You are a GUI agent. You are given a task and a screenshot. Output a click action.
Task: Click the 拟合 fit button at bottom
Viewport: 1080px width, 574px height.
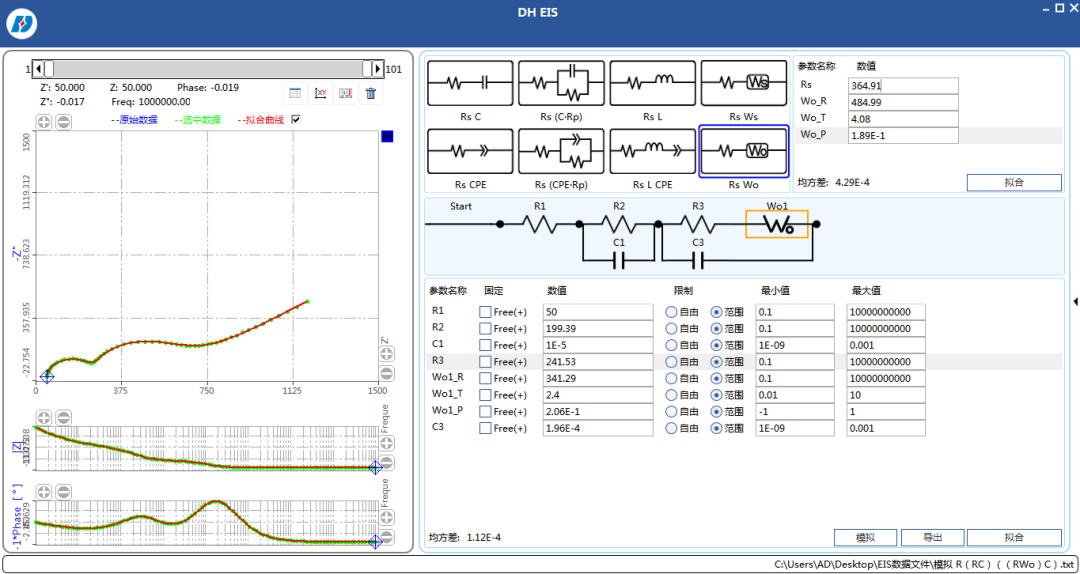pyautogui.click(x=1014, y=537)
